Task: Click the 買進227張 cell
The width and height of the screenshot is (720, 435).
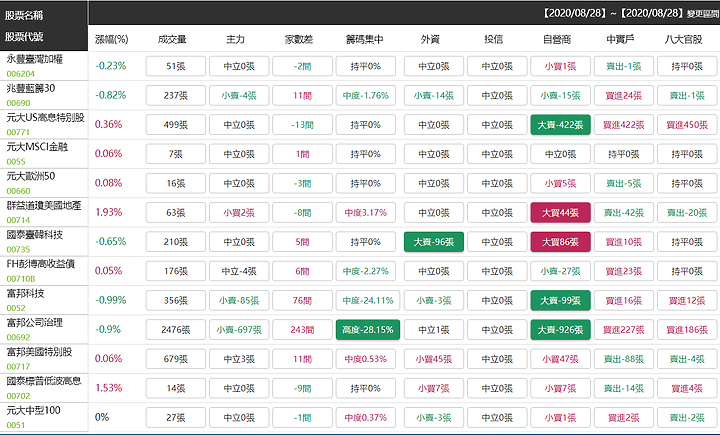Action: point(624,330)
